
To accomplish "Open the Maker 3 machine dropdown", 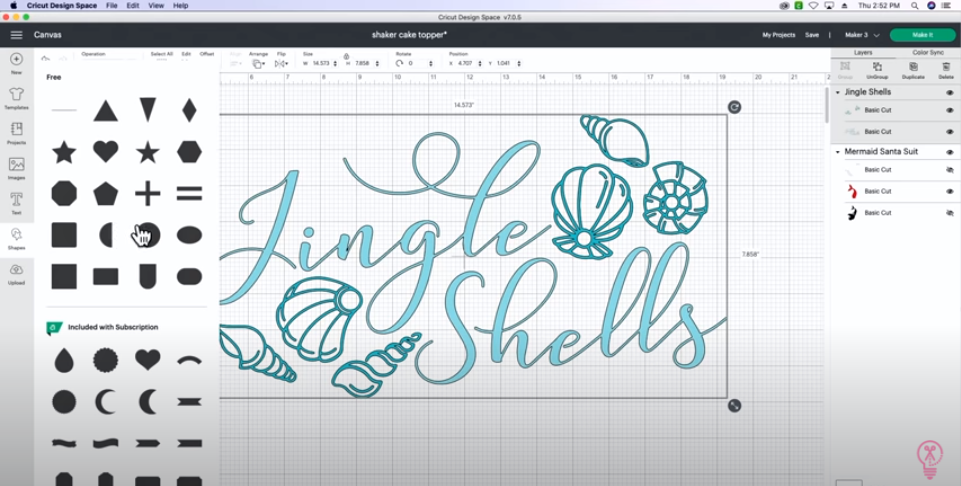I will click(862, 35).
